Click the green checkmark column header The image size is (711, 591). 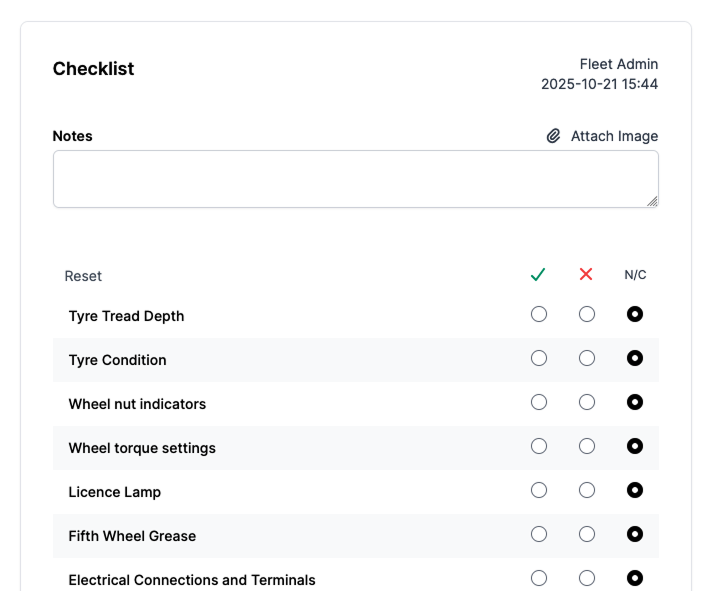[538, 275]
